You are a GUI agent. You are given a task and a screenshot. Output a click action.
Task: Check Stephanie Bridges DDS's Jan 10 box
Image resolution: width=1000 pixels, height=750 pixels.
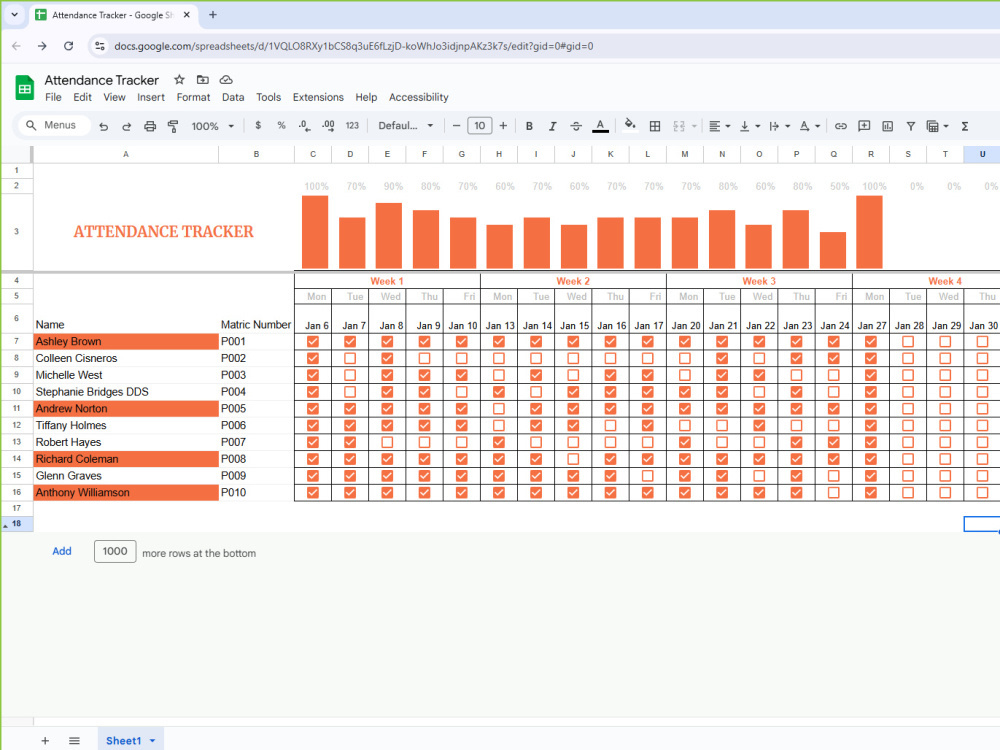[x=462, y=392]
